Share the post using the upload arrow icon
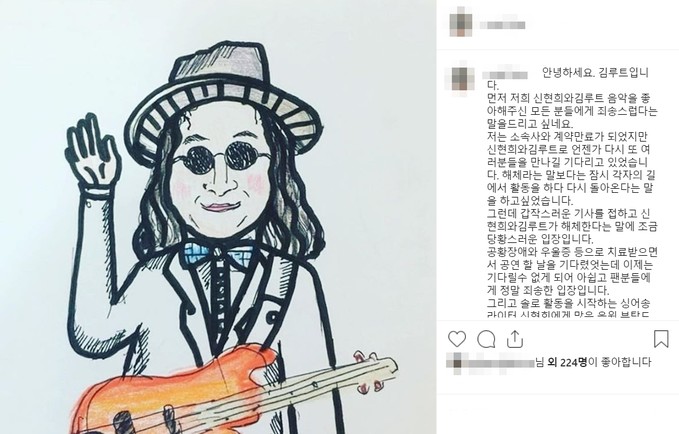Viewport: 679px width, 434px height. coord(515,339)
